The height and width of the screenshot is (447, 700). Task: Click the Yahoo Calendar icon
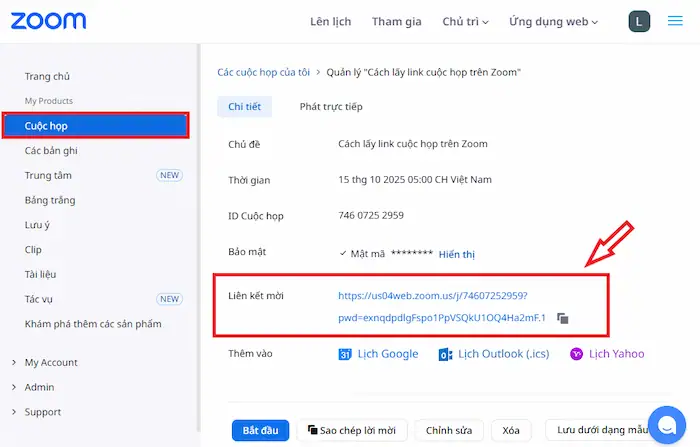576,354
